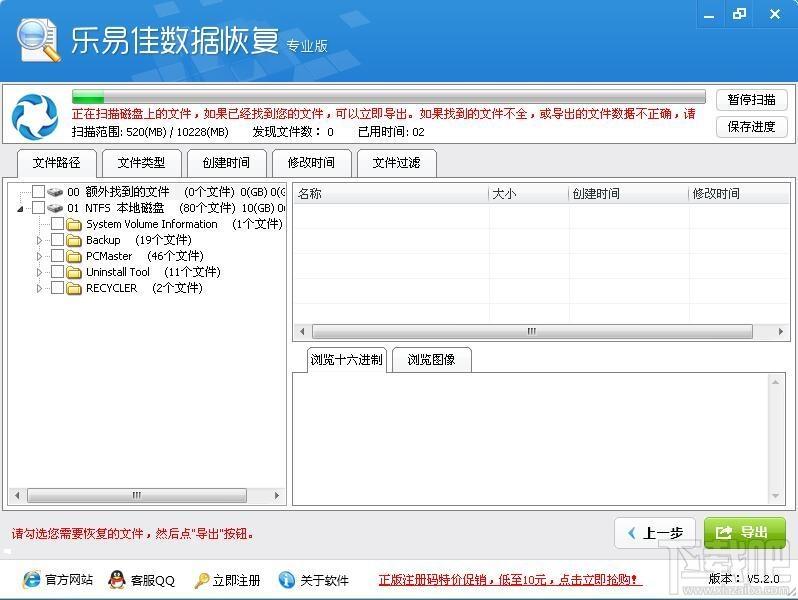This screenshot has width=798, height=600.
Task: Click the NTFS 本地磁盘 drive icon
Action: coord(55,208)
